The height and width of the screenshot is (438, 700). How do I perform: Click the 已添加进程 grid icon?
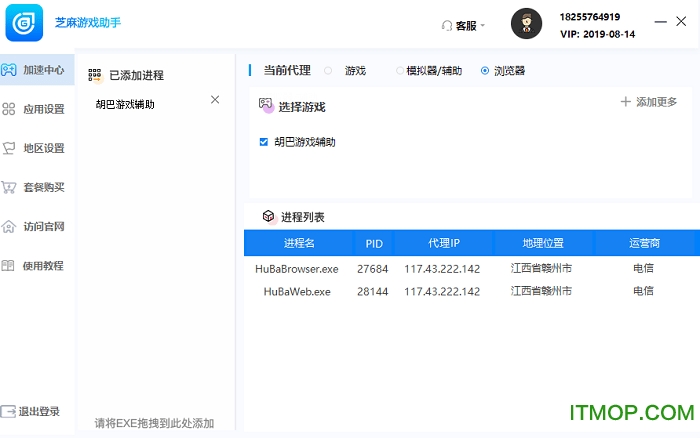pyautogui.click(x=95, y=75)
